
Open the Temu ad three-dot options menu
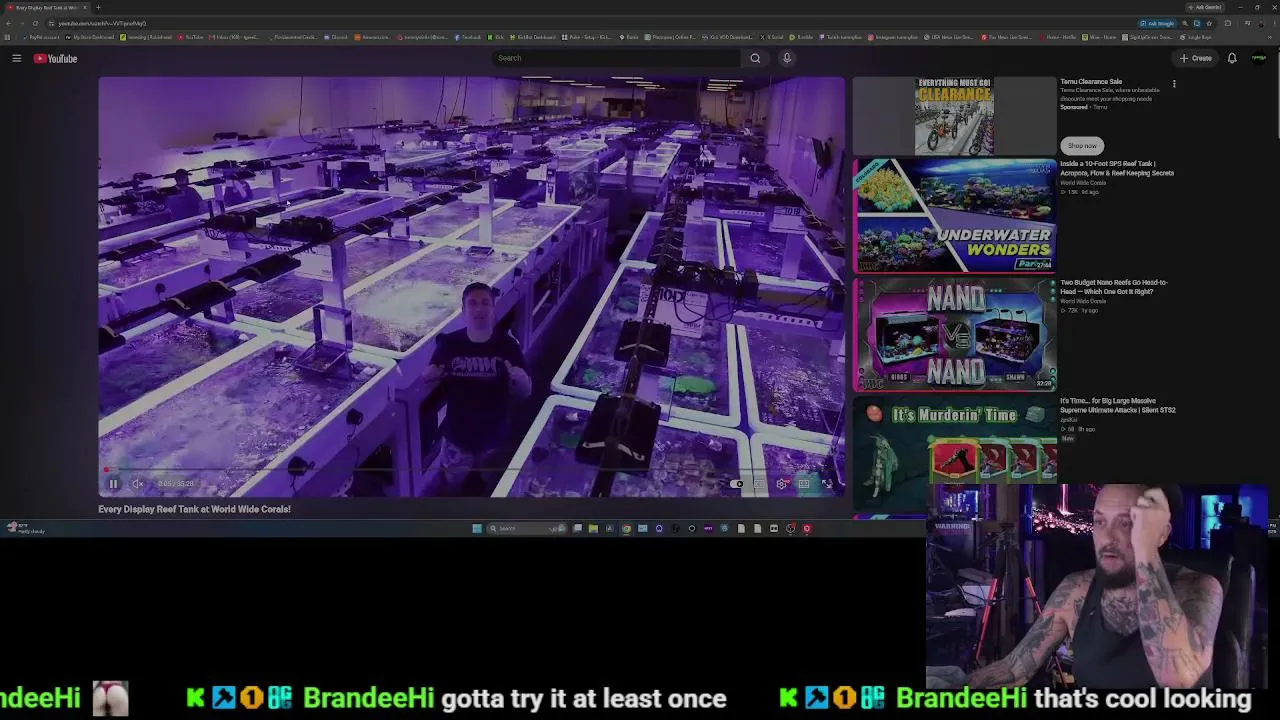(1174, 84)
